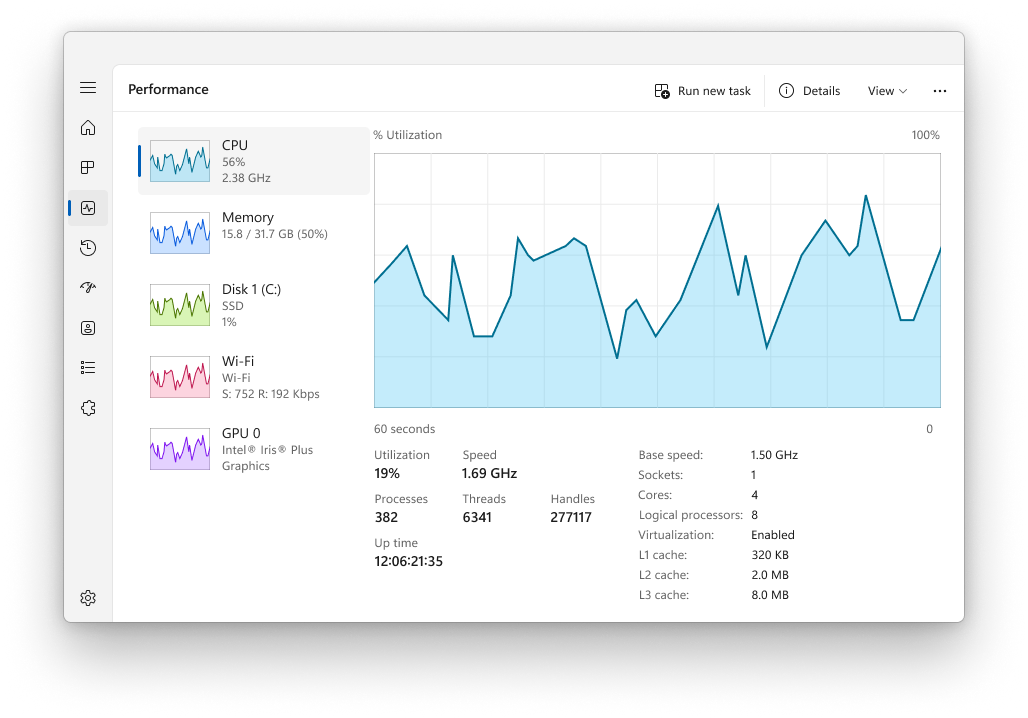Image resolution: width=1028 pixels, height=718 pixels.
Task: Open the Users page icon
Action: click(x=88, y=327)
